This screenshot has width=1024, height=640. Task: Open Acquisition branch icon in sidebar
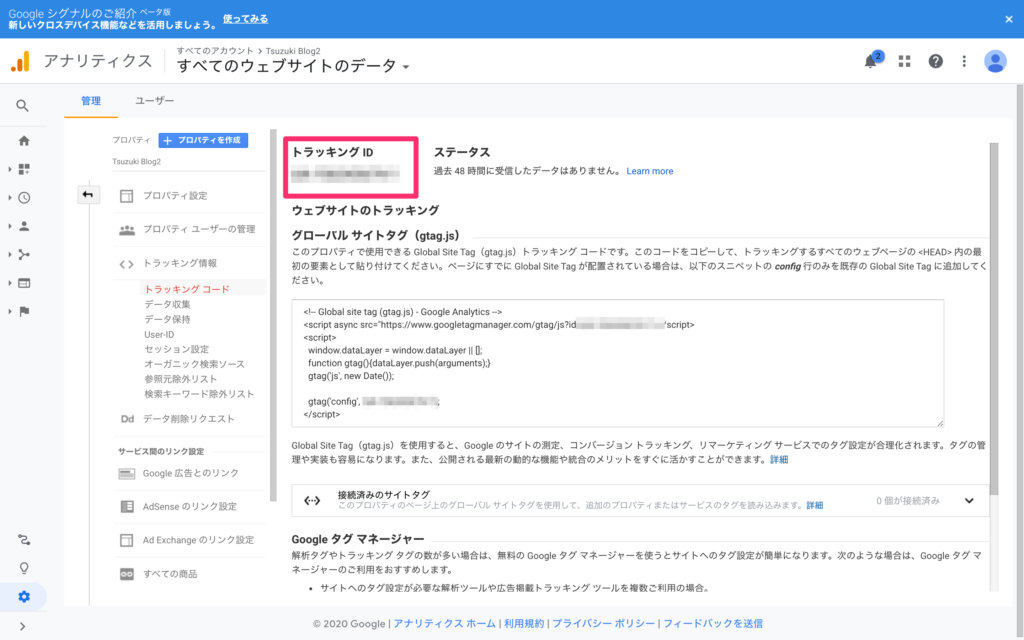pyautogui.click(x=24, y=255)
